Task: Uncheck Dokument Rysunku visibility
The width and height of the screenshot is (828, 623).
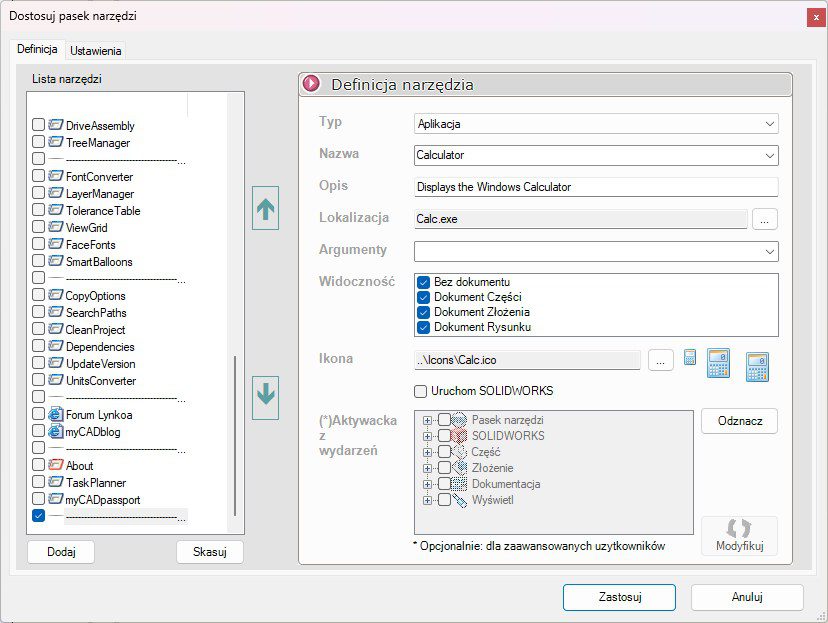Action: point(423,327)
